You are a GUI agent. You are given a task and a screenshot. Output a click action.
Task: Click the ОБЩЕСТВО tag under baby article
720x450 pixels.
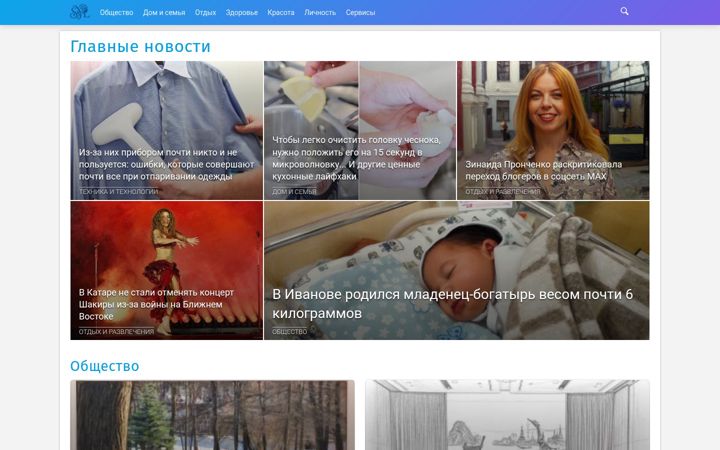click(x=289, y=332)
